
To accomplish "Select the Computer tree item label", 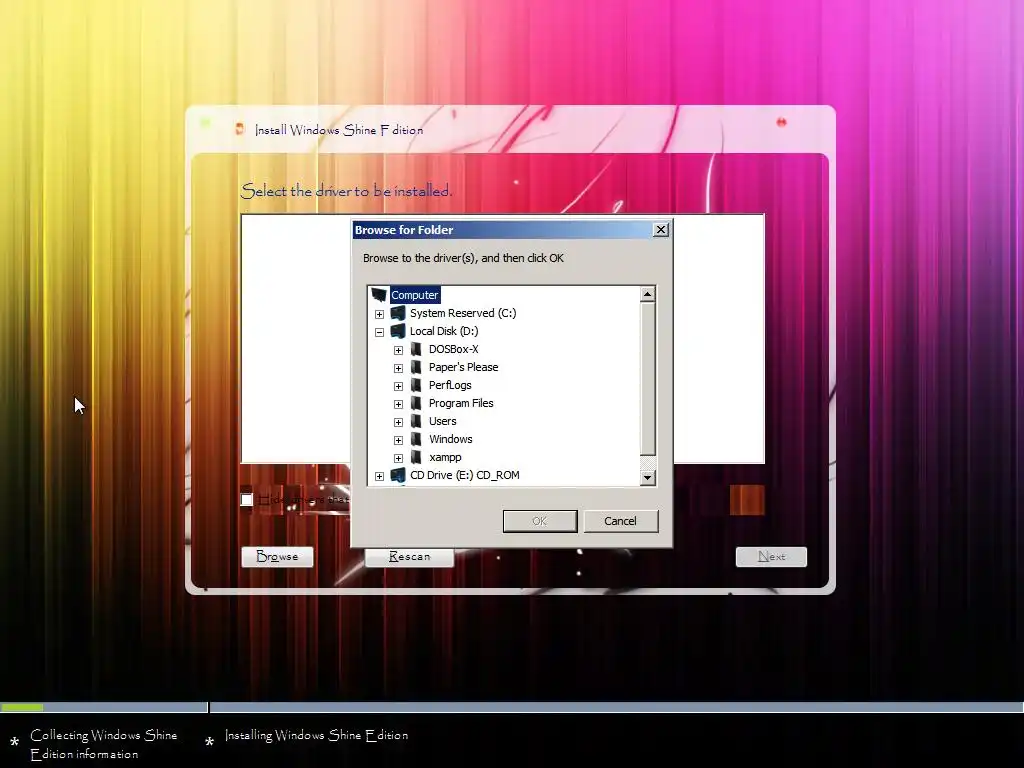I will click(x=415, y=295).
